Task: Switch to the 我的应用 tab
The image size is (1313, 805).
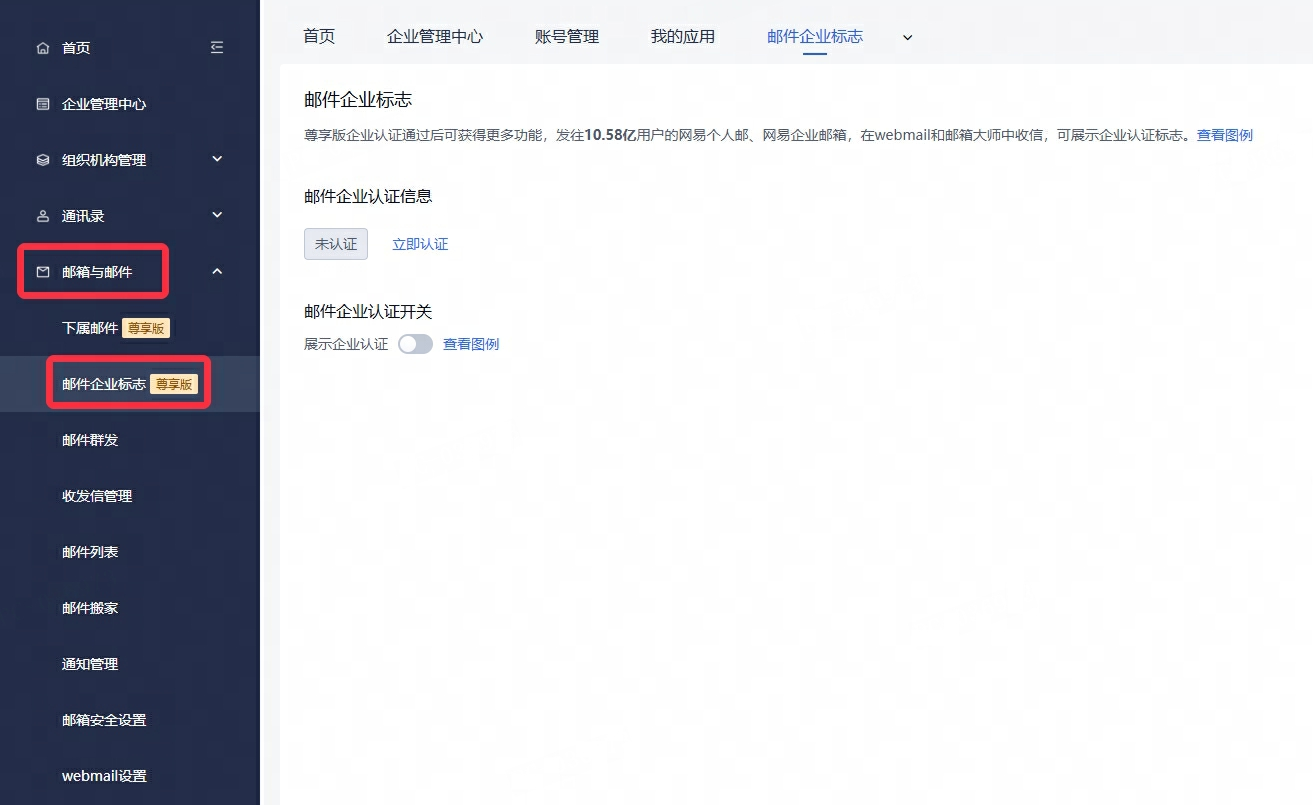Action: [x=683, y=36]
